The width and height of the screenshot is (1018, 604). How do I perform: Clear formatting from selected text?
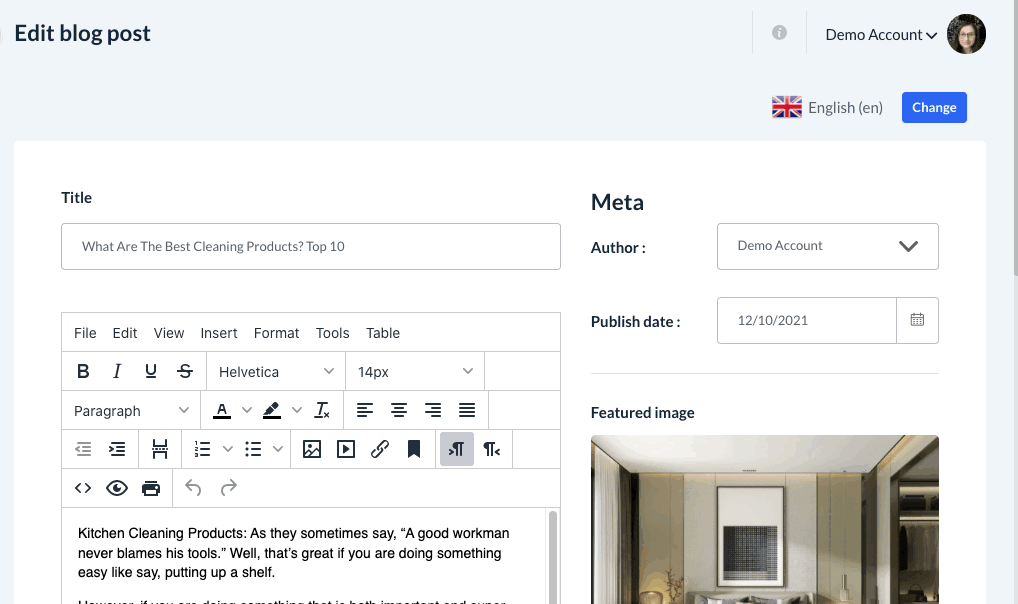click(322, 410)
